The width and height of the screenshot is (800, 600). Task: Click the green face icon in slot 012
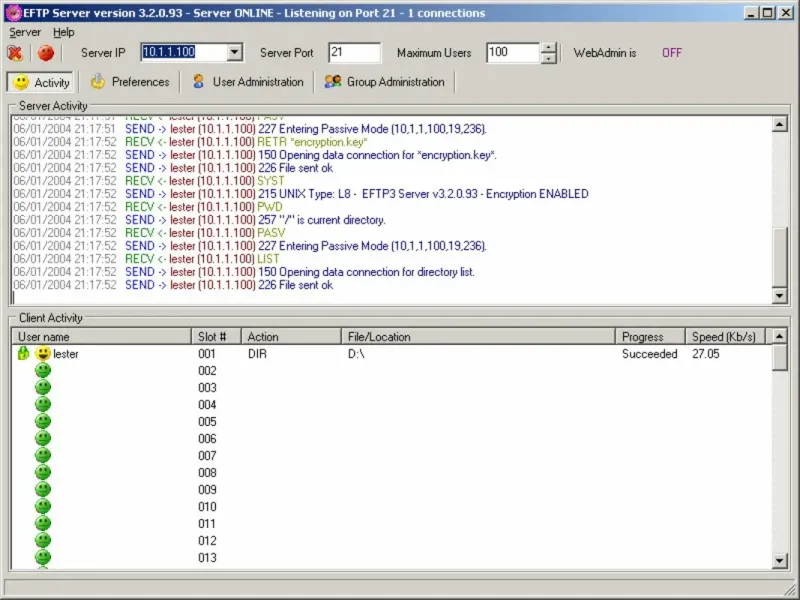43,540
